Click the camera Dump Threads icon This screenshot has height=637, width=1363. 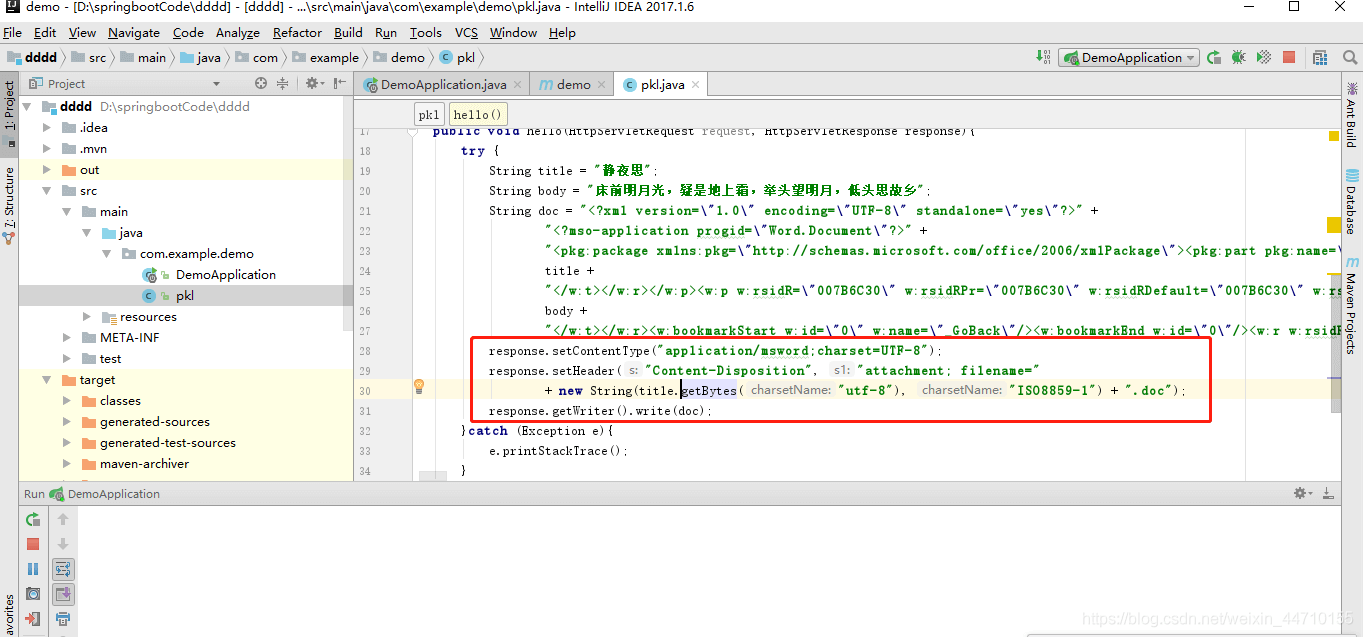(x=33, y=594)
